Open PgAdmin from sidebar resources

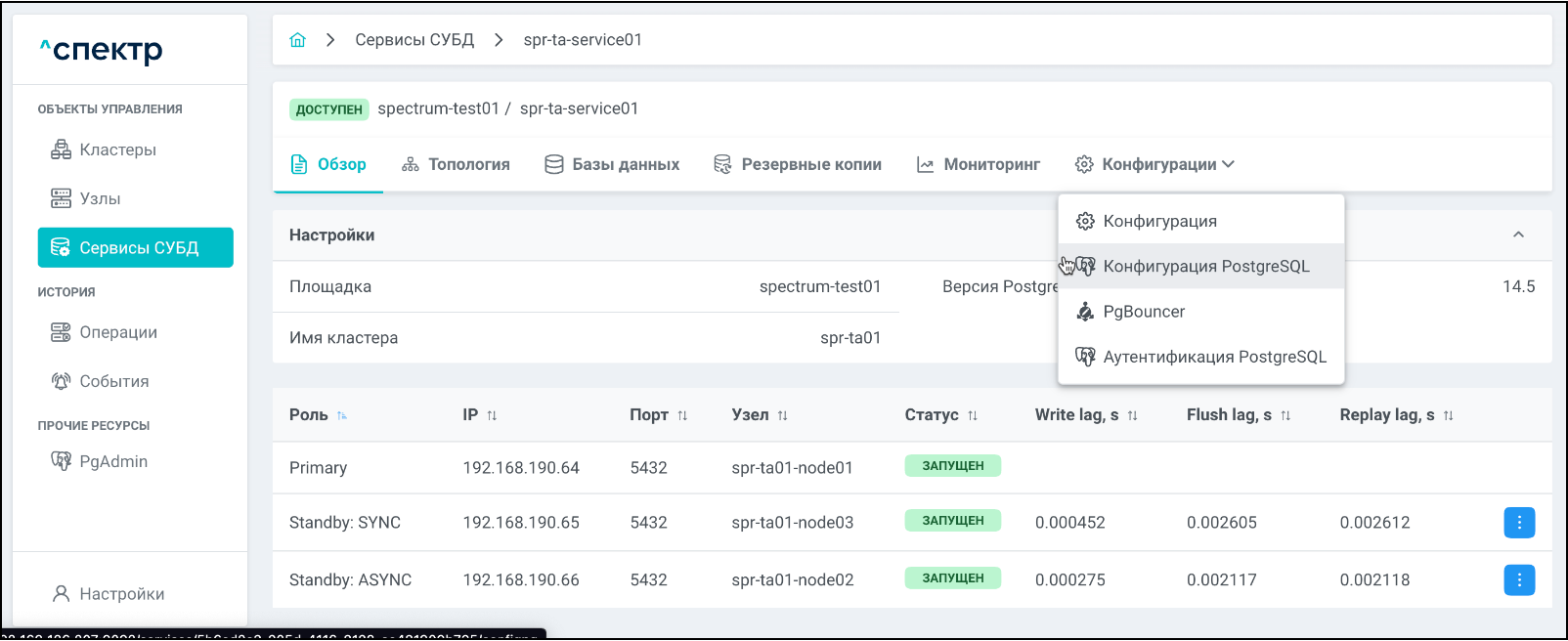[112, 461]
